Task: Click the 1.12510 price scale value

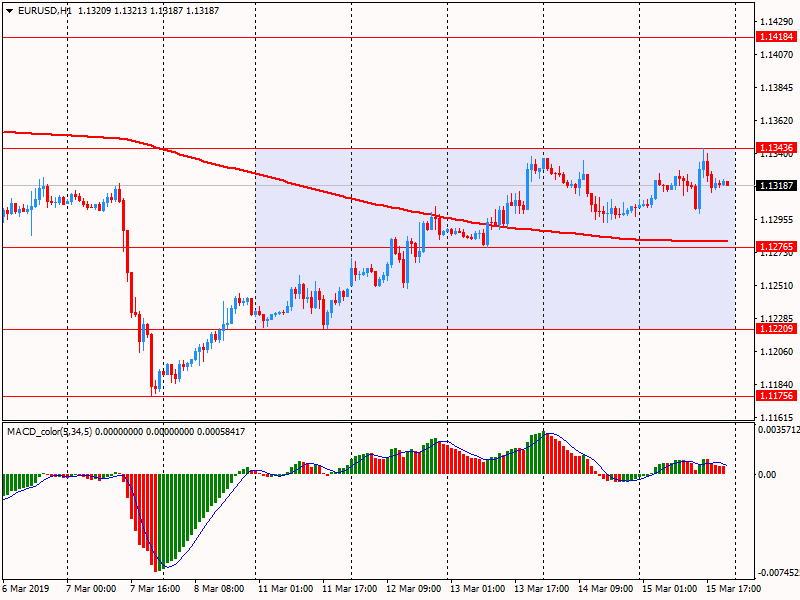Action: 777,286
